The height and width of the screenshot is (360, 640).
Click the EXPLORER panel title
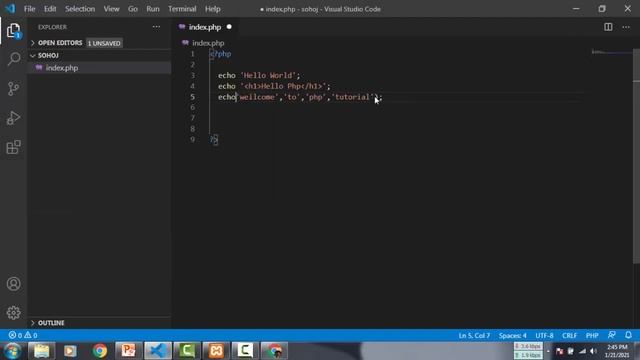coord(52,27)
